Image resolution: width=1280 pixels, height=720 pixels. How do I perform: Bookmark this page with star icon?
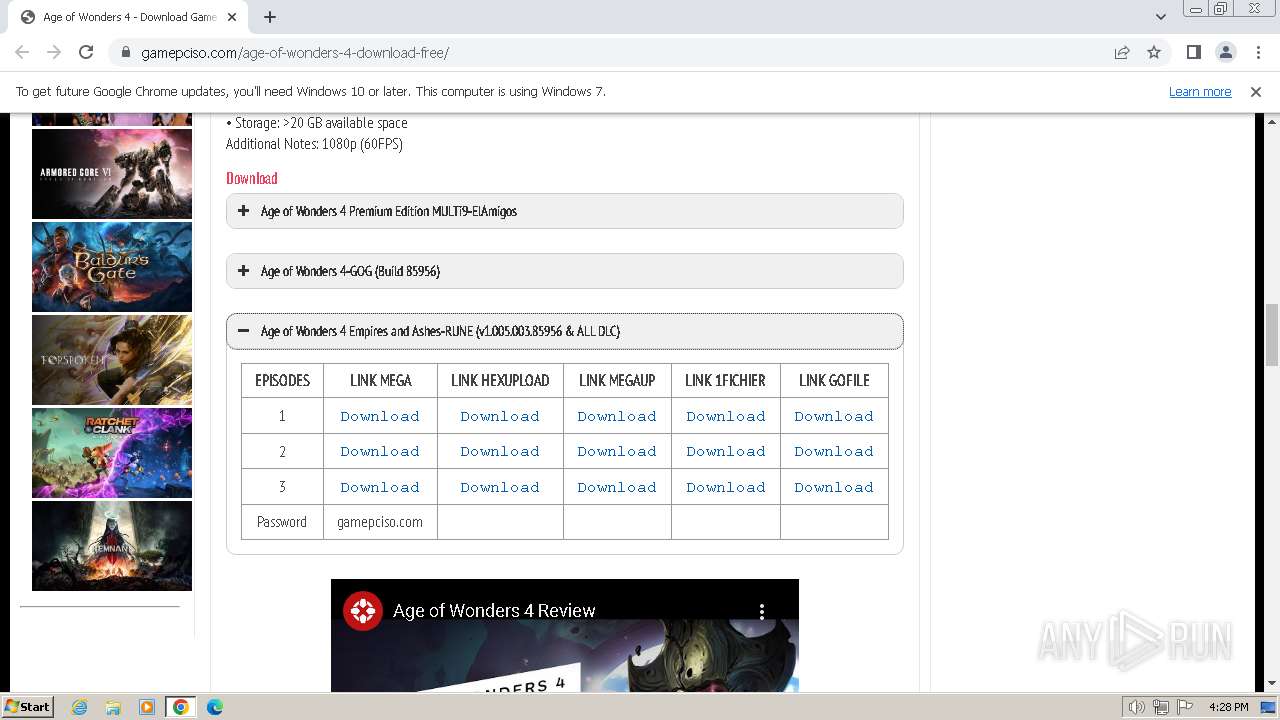[x=1154, y=52]
